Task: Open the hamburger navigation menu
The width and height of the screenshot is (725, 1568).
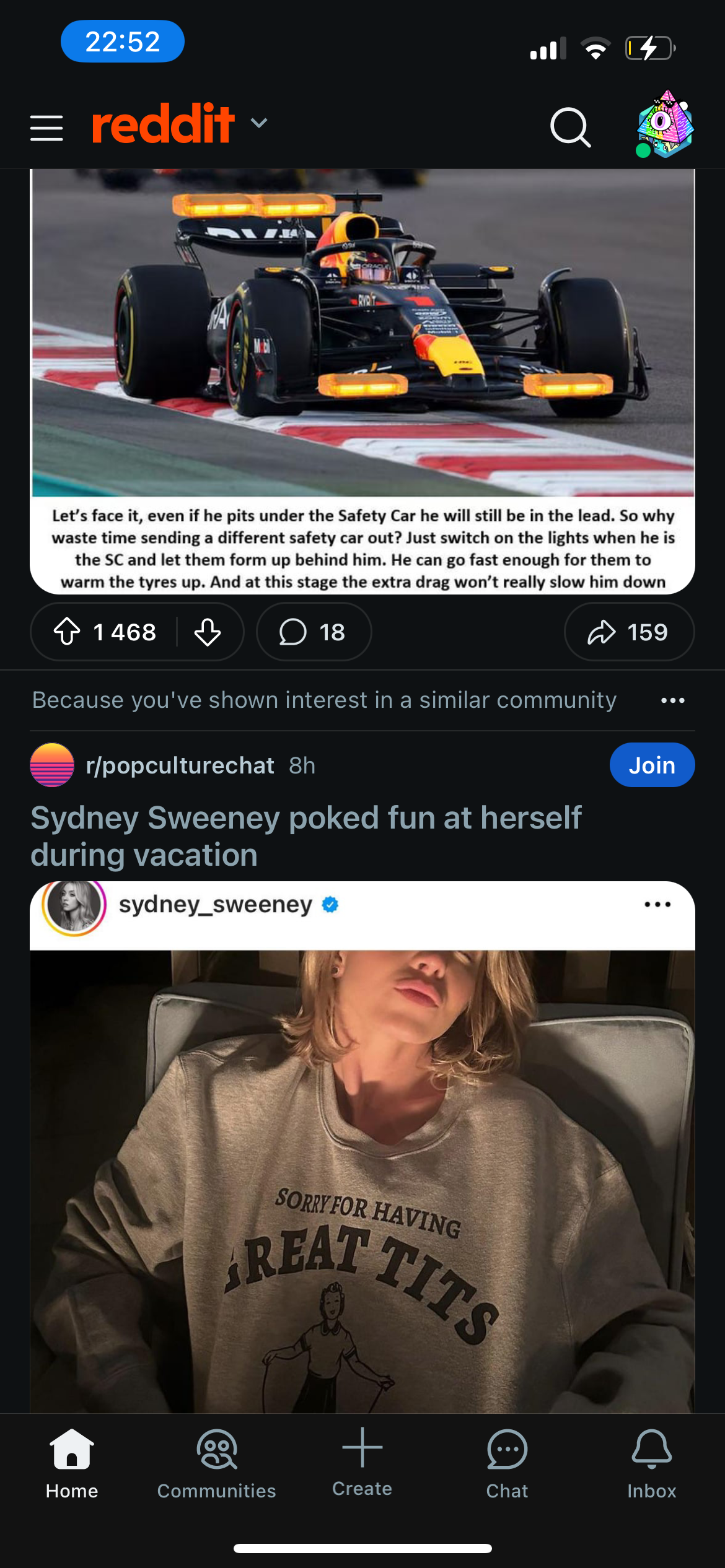Action: pyautogui.click(x=46, y=128)
